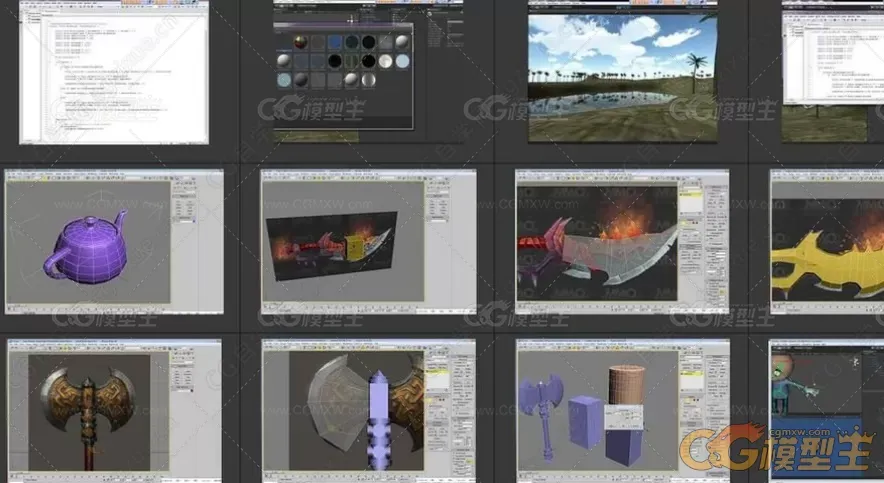The height and width of the screenshot is (483, 884).
Task: Open the zombie character thumbnail at bottom right
Action: pos(826,410)
